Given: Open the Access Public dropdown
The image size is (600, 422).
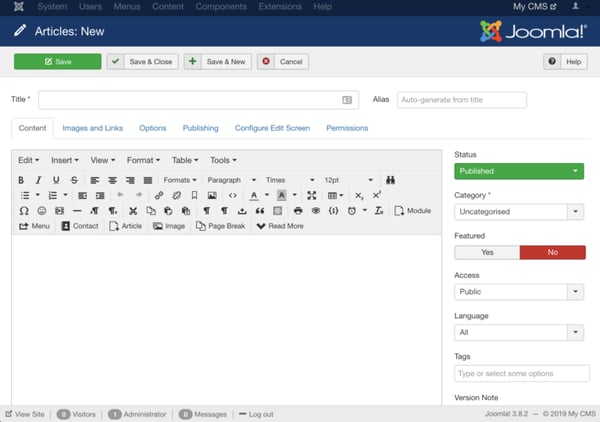Looking at the screenshot, I should 519,292.
